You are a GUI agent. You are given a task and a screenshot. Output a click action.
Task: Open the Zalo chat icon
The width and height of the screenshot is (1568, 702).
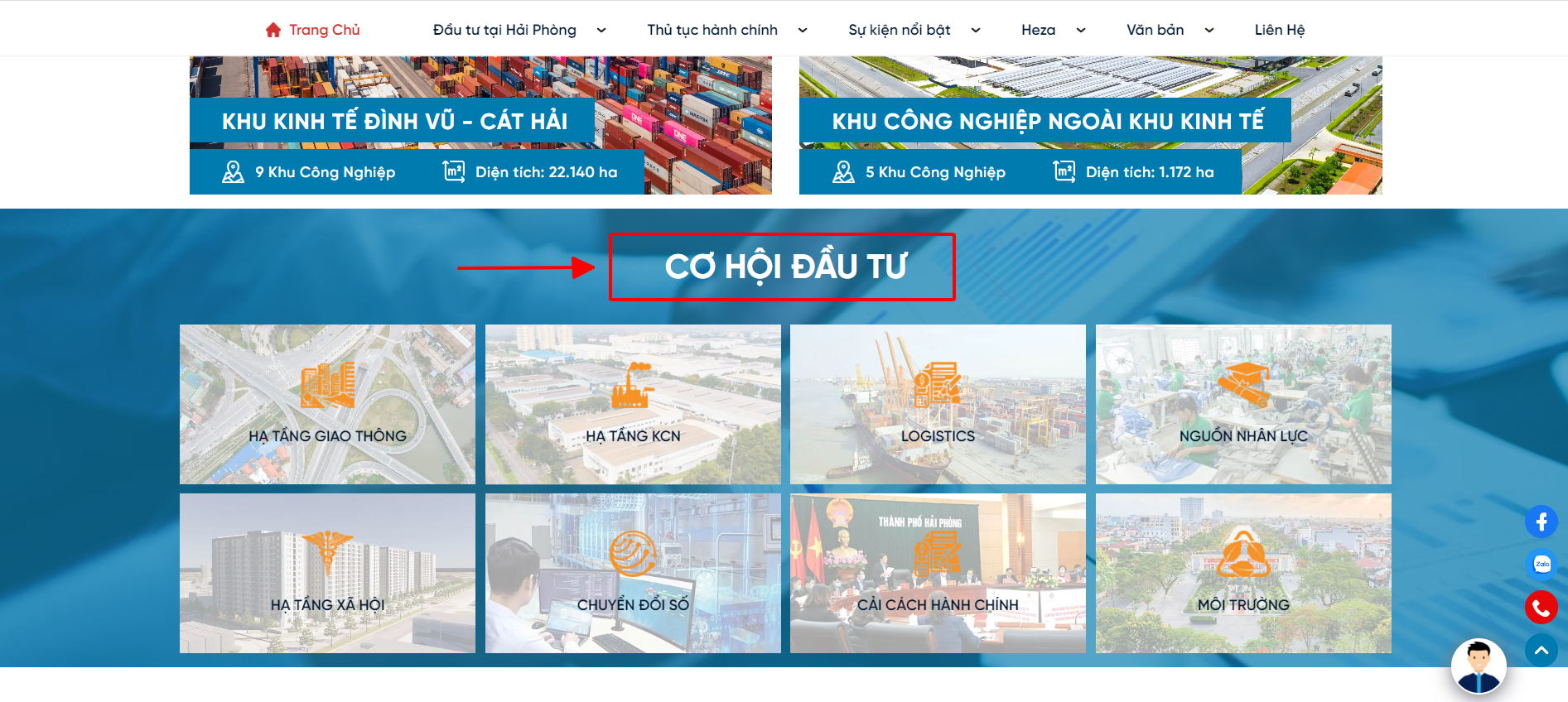click(x=1541, y=565)
